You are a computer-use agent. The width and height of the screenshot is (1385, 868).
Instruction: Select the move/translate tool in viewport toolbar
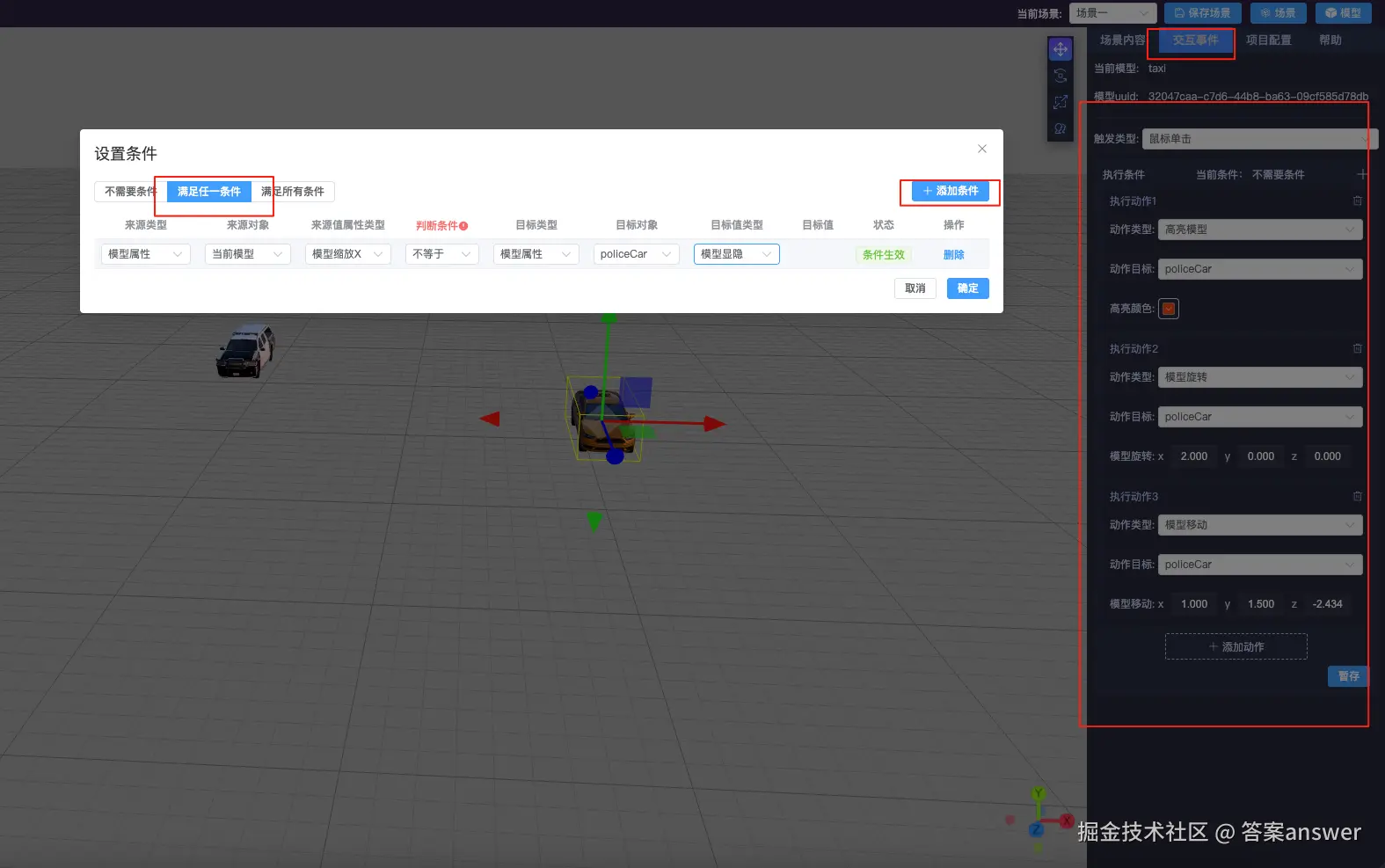click(x=1061, y=49)
